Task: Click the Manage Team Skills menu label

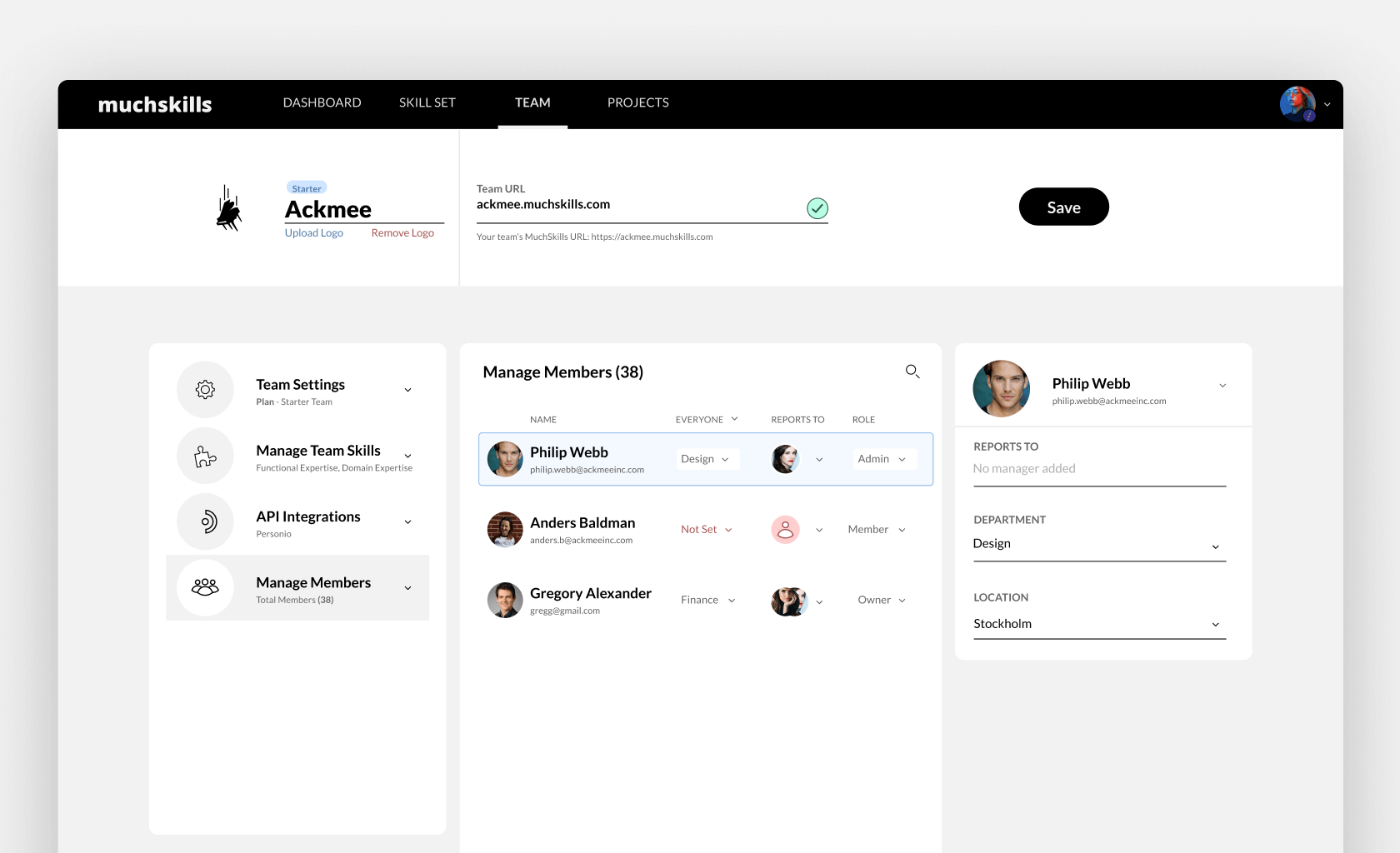Action: pyautogui.click(x=318, y=451)
